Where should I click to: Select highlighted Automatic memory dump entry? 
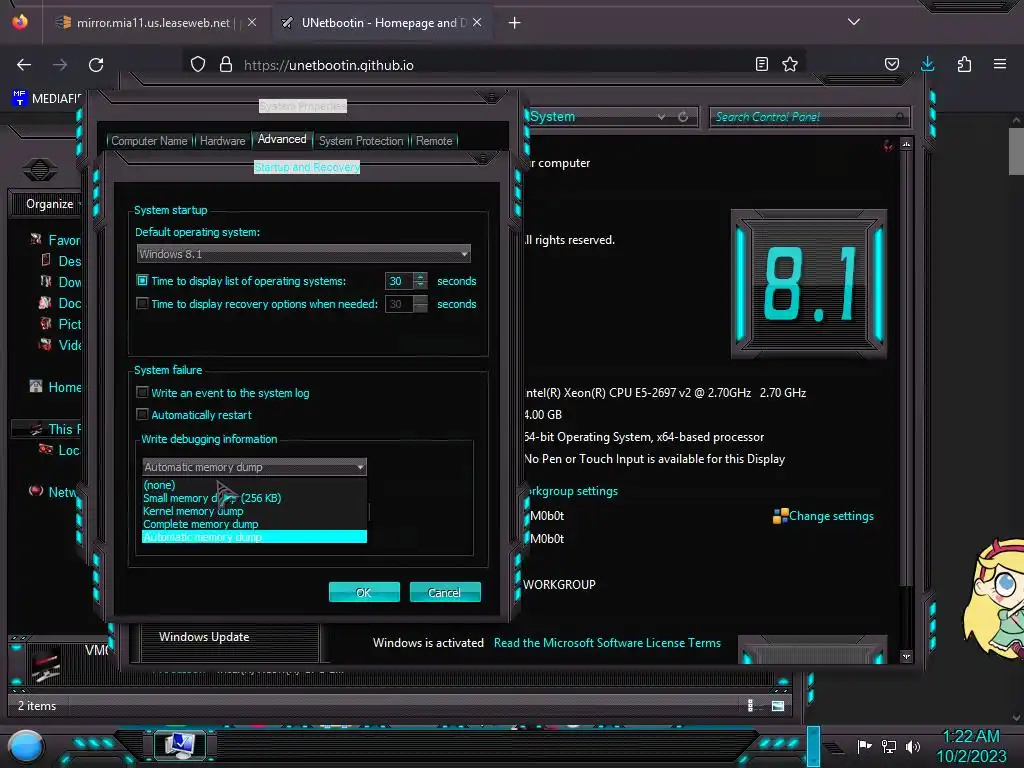255,537
